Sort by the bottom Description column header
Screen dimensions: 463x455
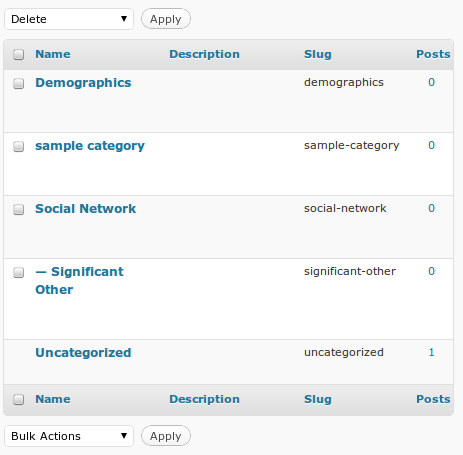pyautogui.click(x=204, y=399)
